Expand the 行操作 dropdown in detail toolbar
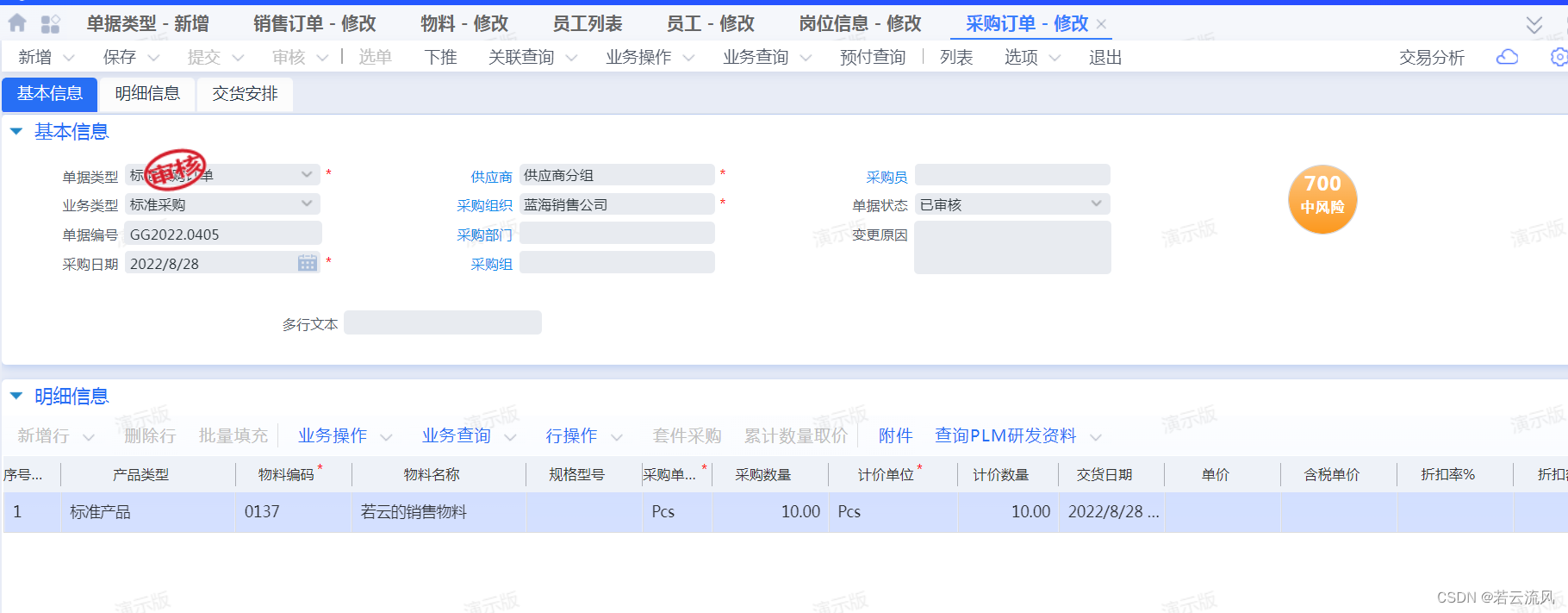The image size is (1568, 613). [x=617, y=437]
